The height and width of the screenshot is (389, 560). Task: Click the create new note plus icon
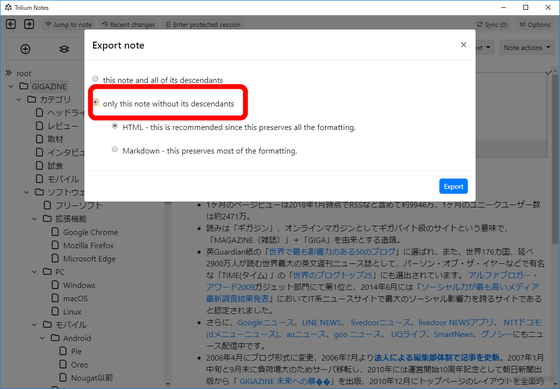[x=25, y=49]
